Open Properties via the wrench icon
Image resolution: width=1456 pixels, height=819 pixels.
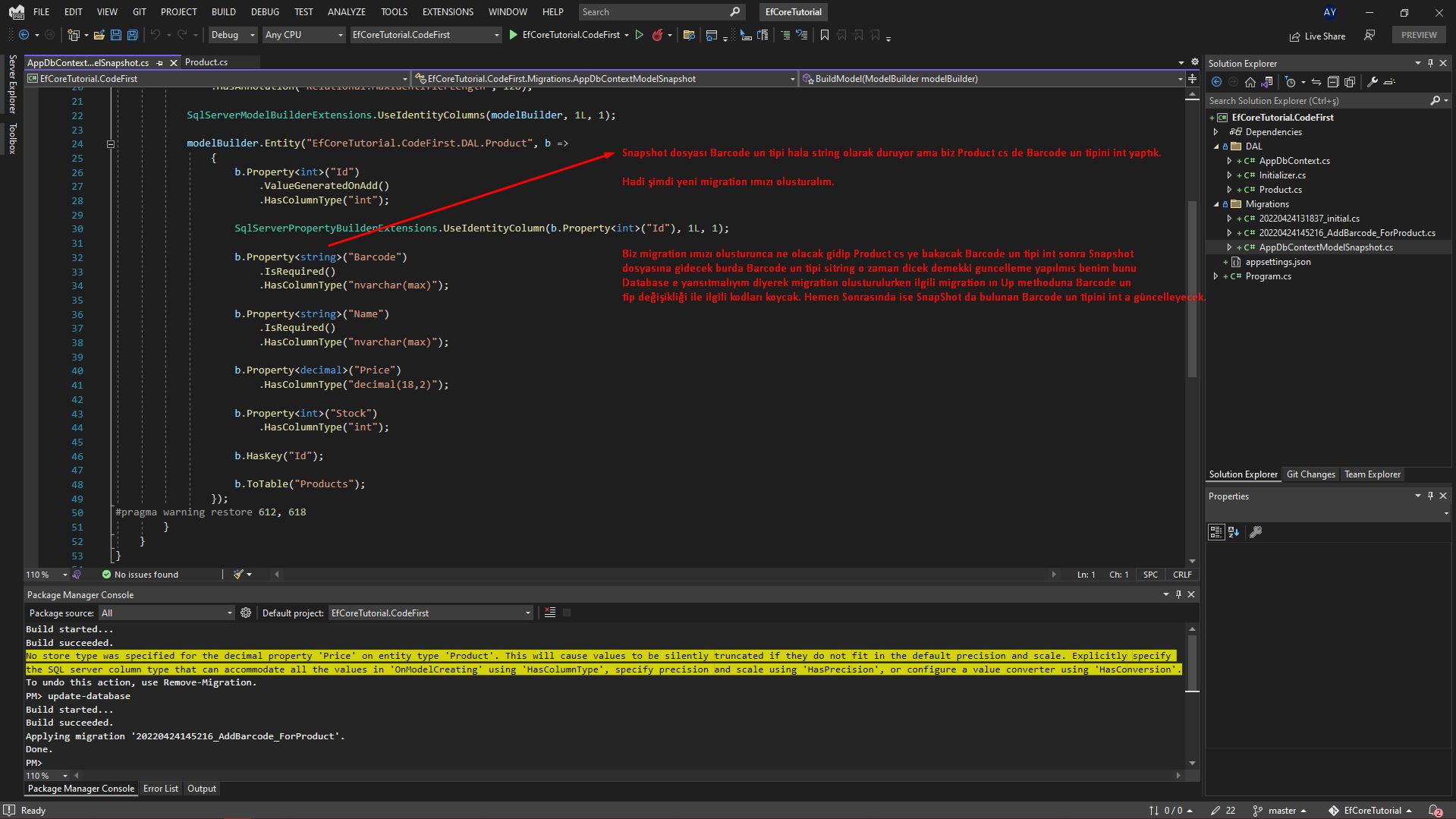click(1373, 82)
